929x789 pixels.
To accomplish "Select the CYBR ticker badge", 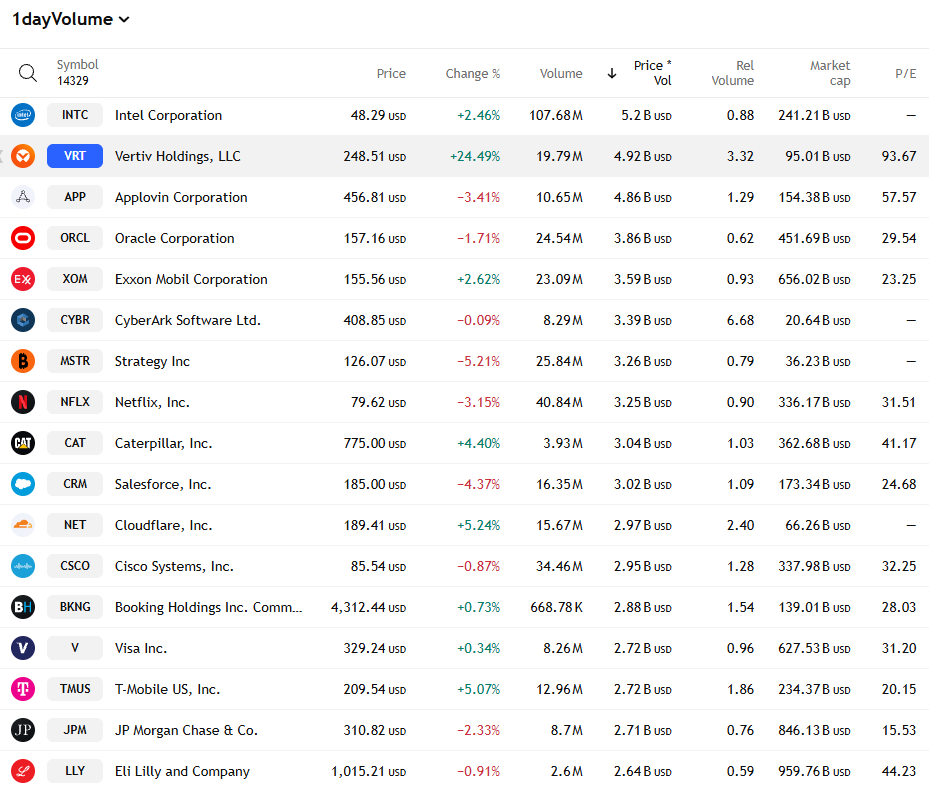I will [75, 320].
